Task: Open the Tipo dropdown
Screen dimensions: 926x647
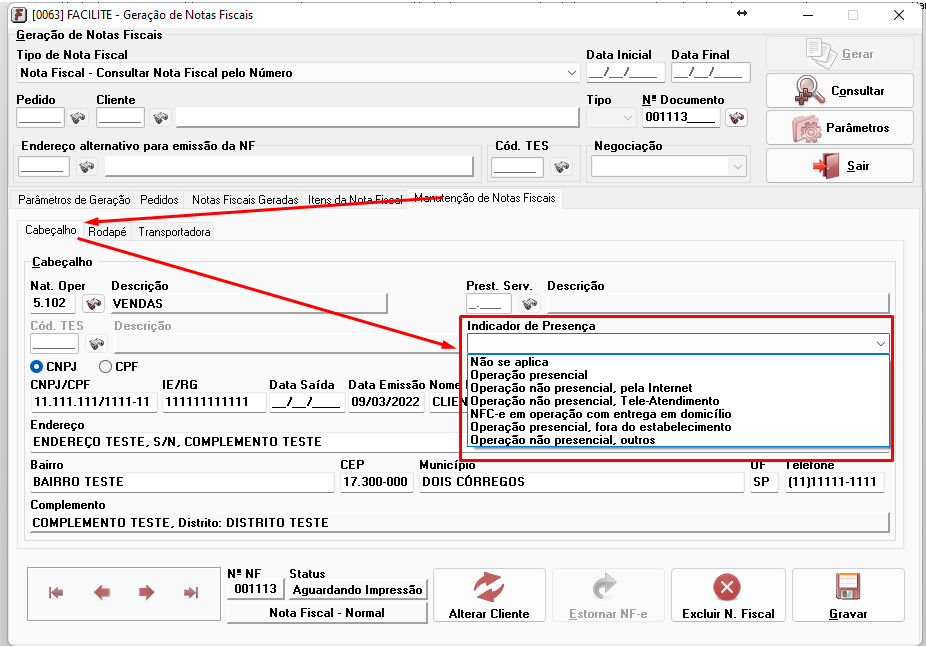Action: click(x=627, y=117)
